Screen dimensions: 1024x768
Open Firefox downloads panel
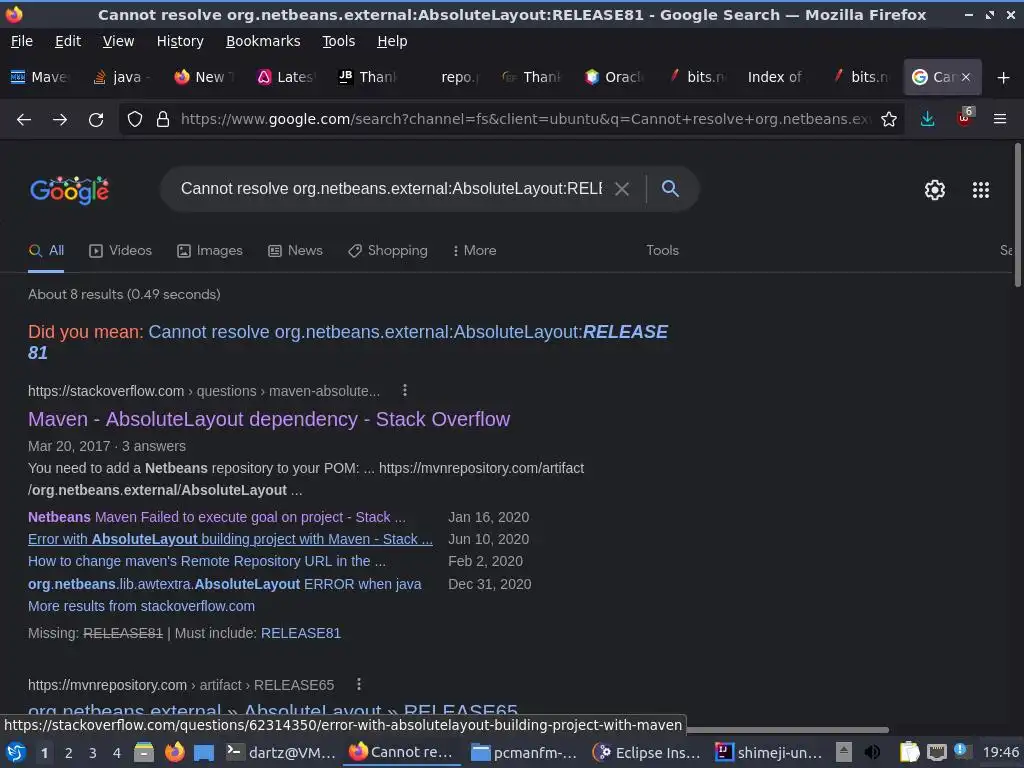point(927,120)
